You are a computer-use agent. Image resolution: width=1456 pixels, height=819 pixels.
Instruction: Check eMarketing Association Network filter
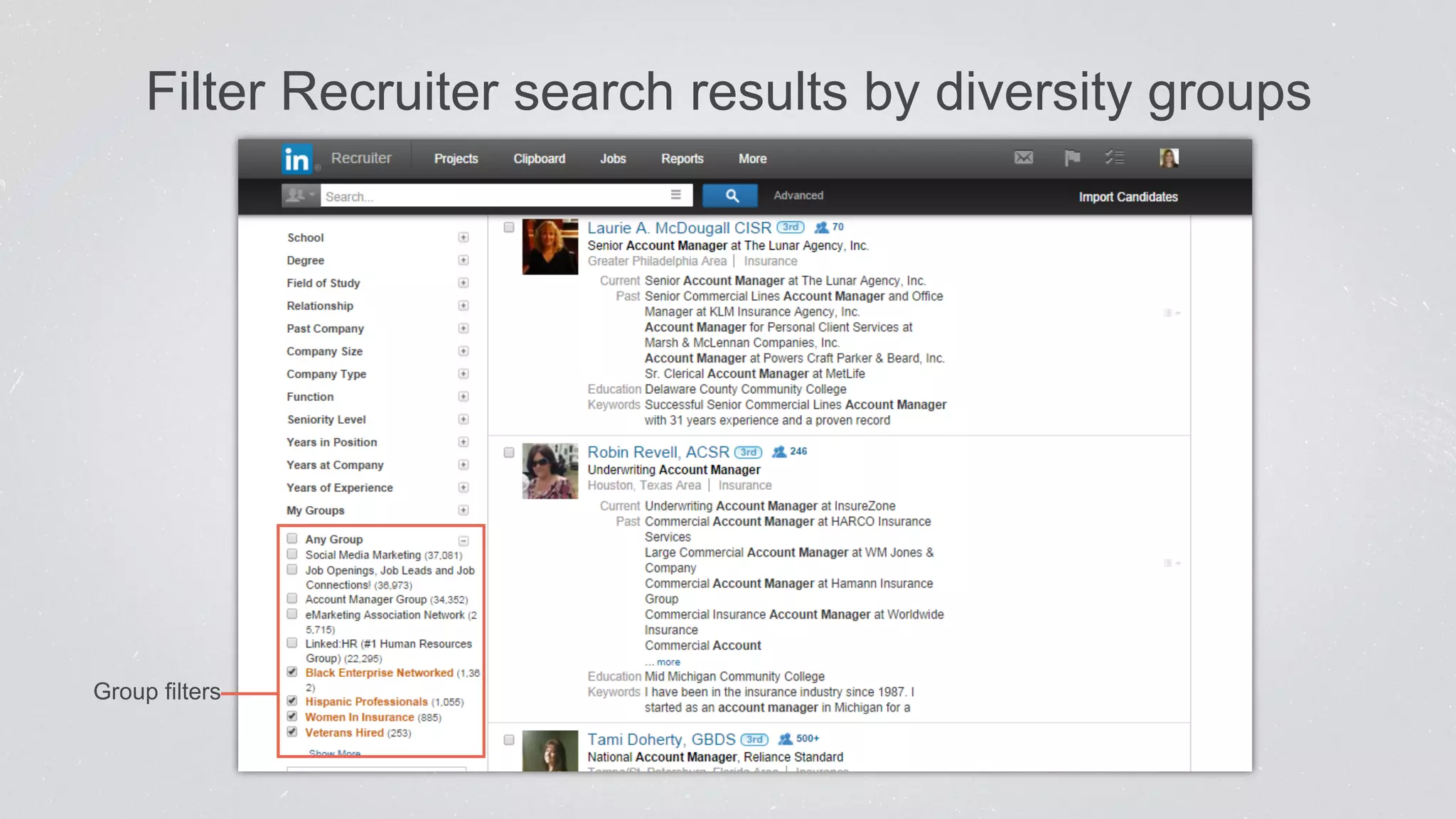[292, 614]
